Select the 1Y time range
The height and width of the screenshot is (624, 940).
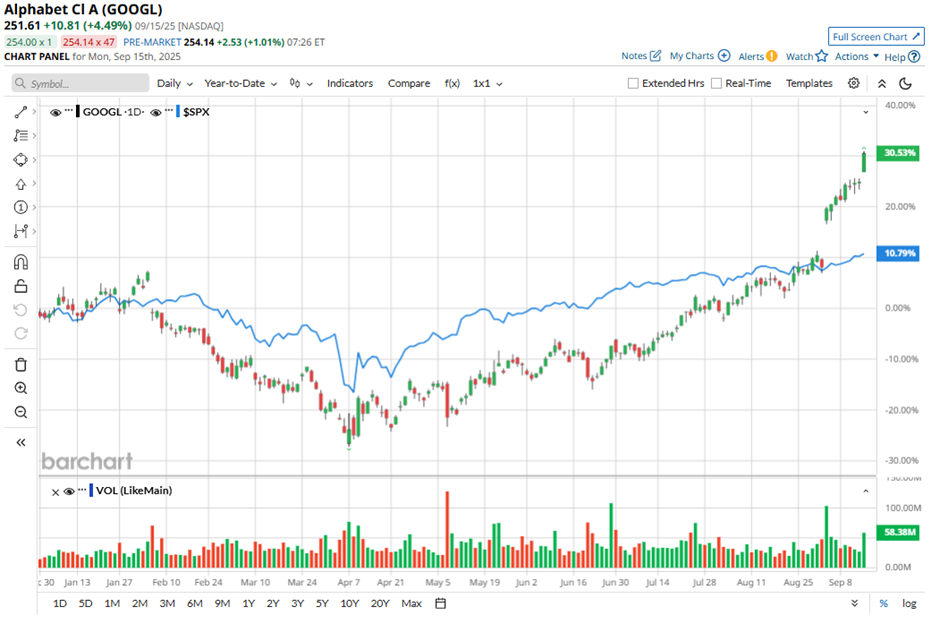click(x=248, y=604)
